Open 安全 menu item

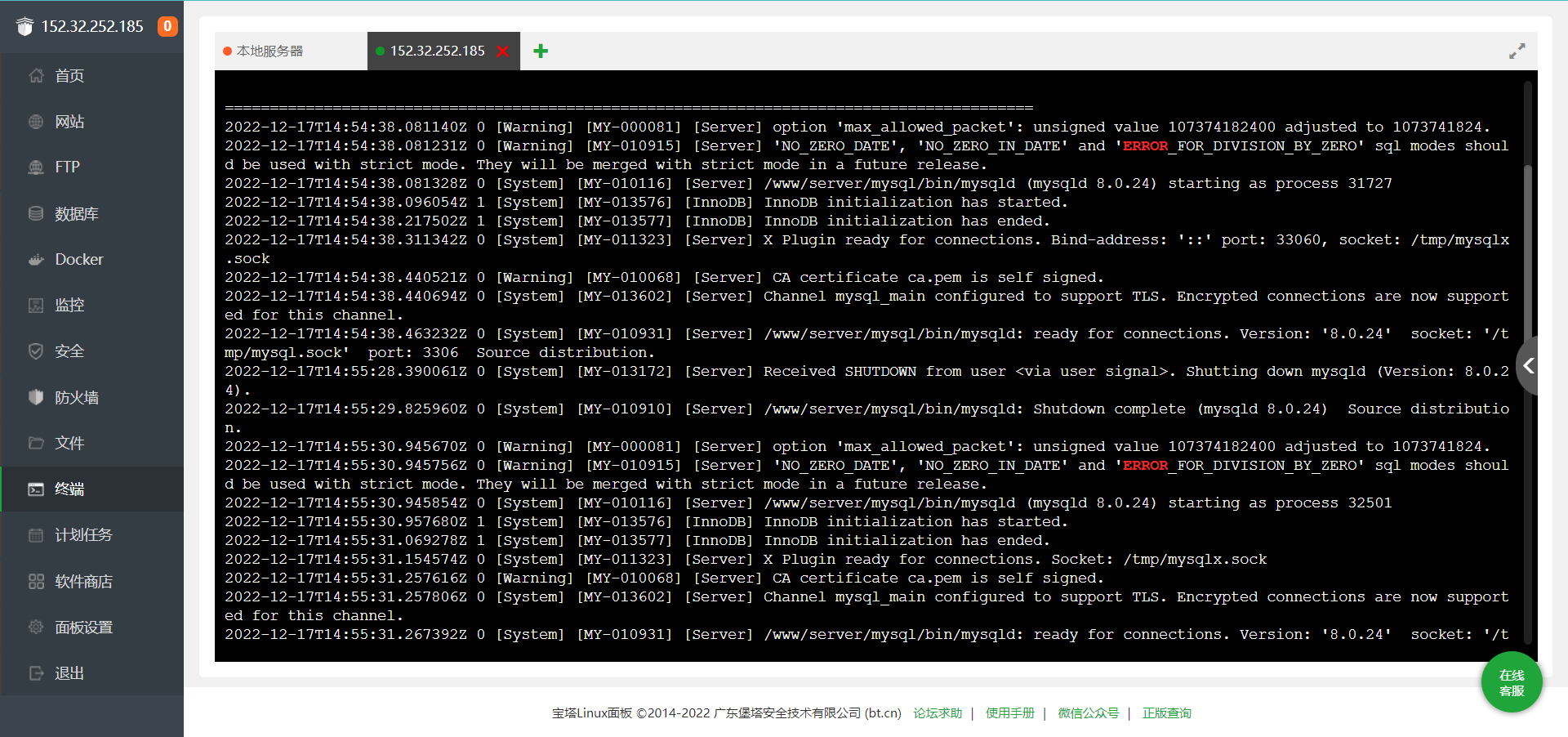point(91,351)
